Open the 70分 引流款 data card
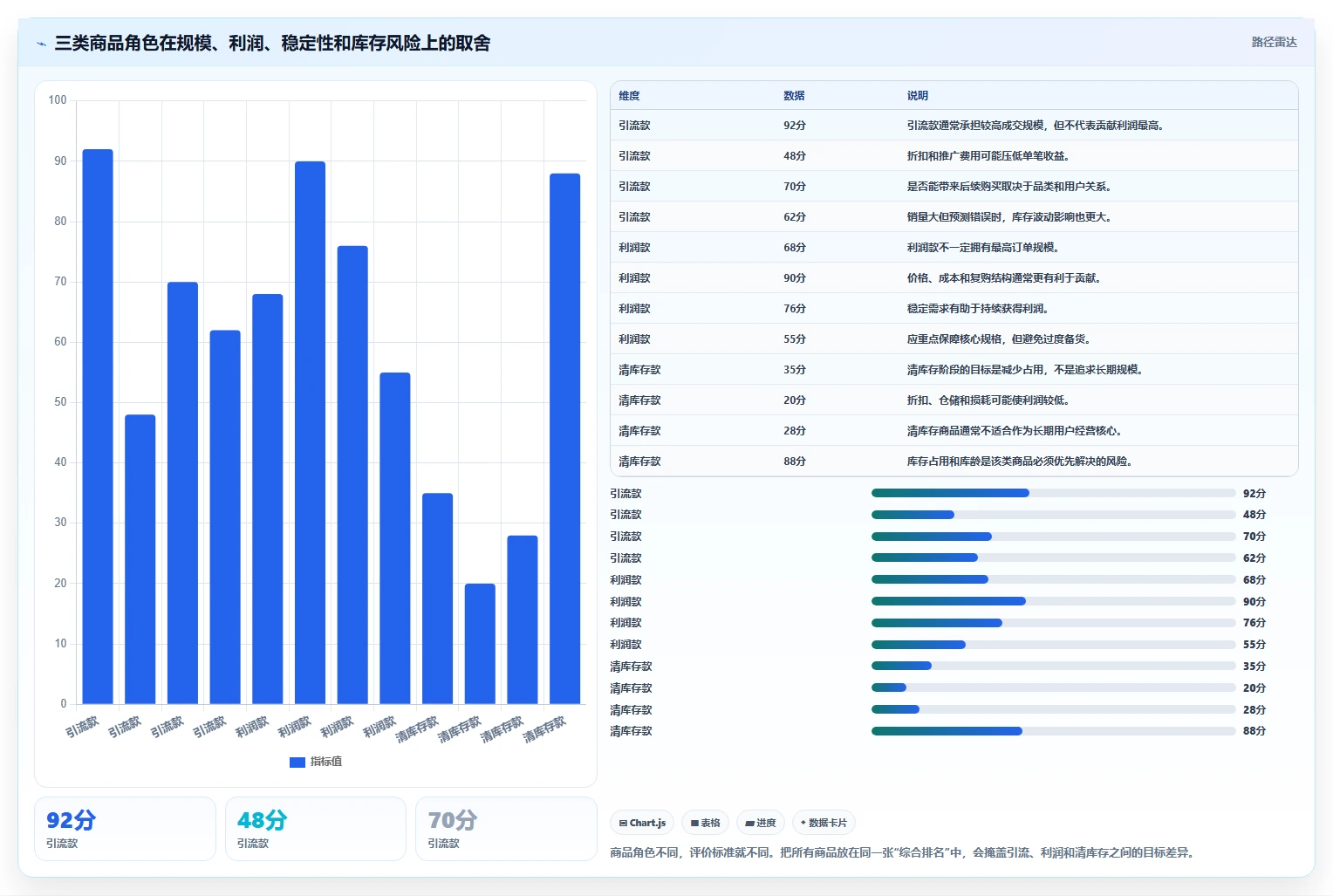The width and height of the screenshot is (1333, 896). (506, 829)
